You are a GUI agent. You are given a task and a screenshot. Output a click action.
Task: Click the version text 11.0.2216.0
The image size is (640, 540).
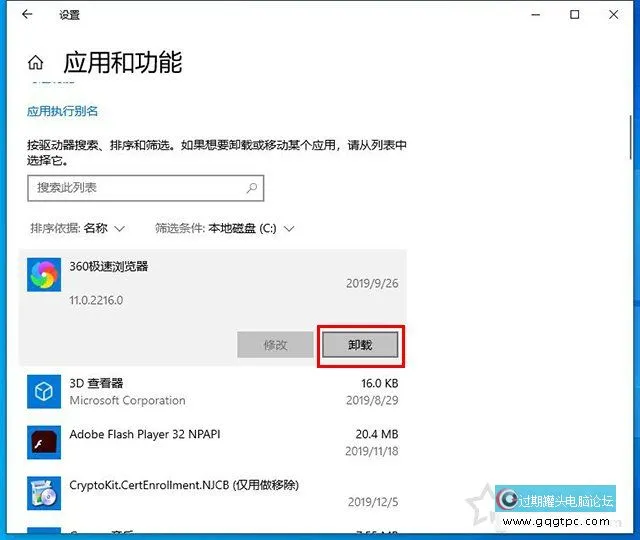pyautogui.click(x=96, y=300)
